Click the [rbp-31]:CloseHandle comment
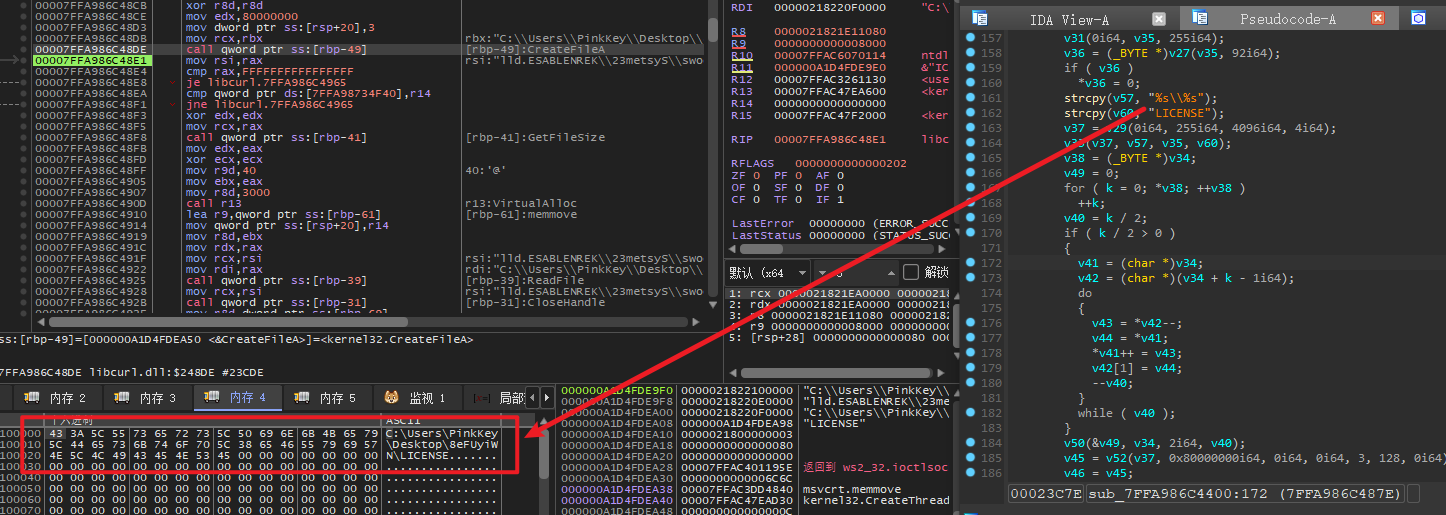 (x=535, y=302)
